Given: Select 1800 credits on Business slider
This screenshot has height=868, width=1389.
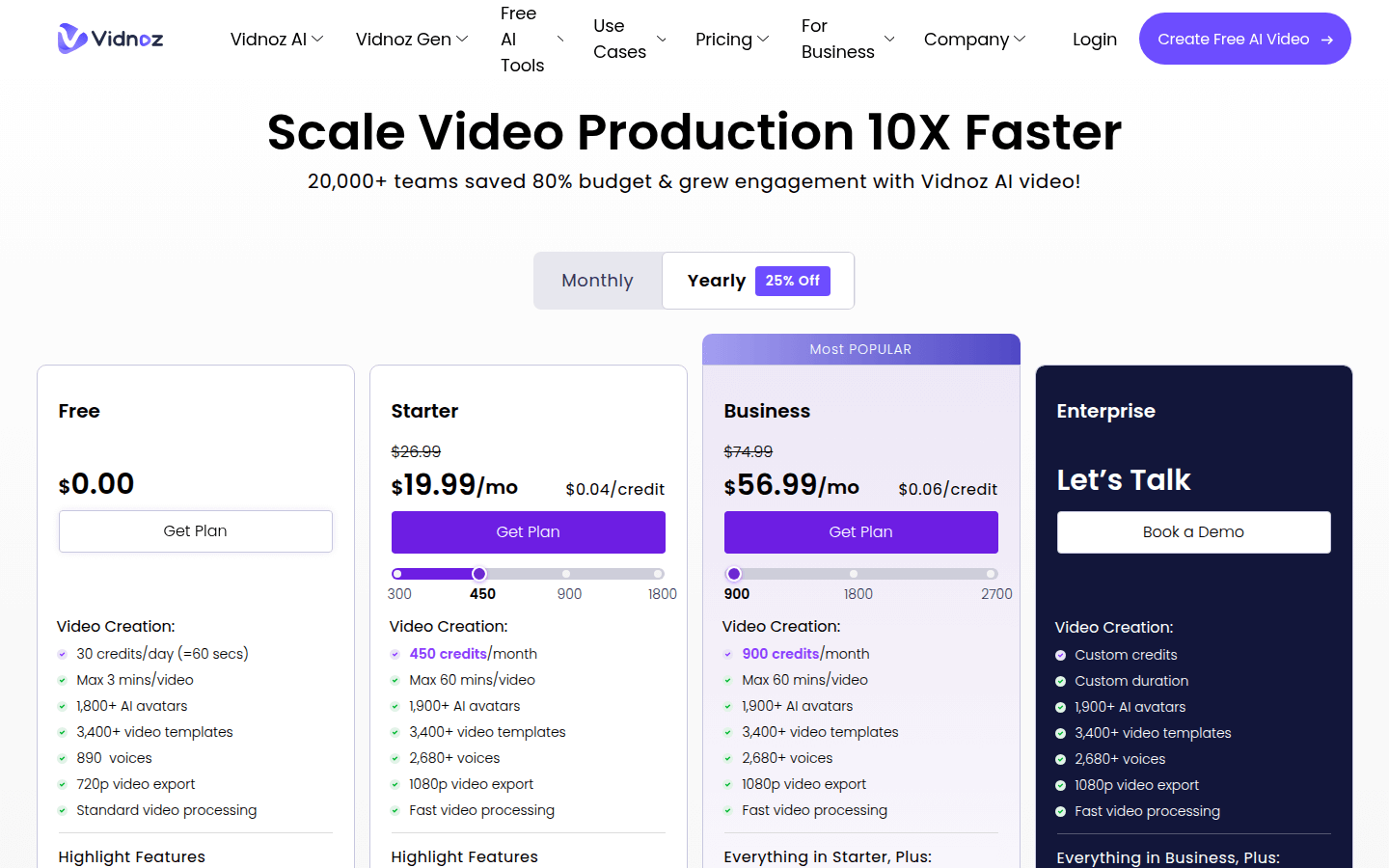Looking at the screenshot, I should (854, 574).
